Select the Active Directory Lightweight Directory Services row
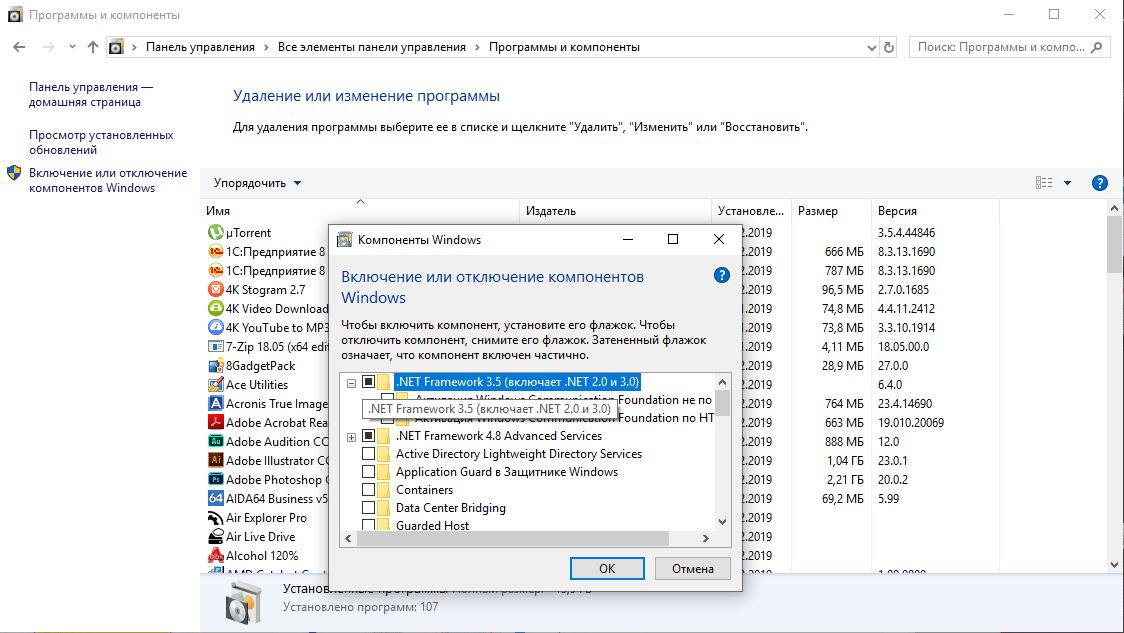1124x633 pixels. click(x=519, y=454)
